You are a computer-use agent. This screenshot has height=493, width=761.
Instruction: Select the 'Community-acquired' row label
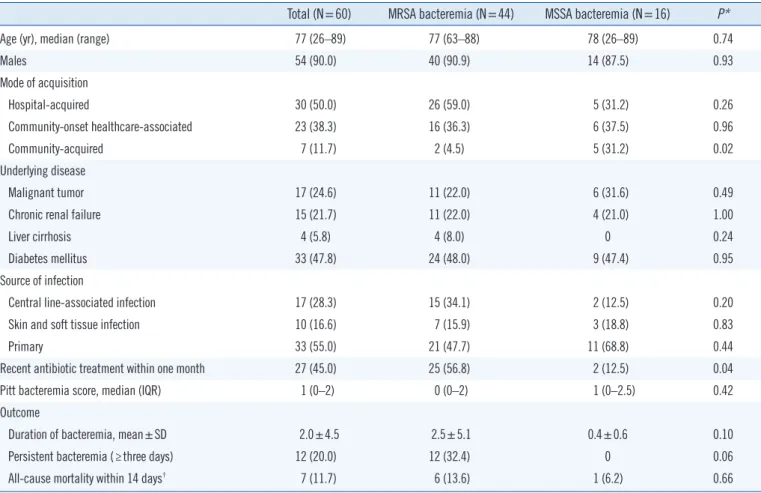[x=55, y=148]
